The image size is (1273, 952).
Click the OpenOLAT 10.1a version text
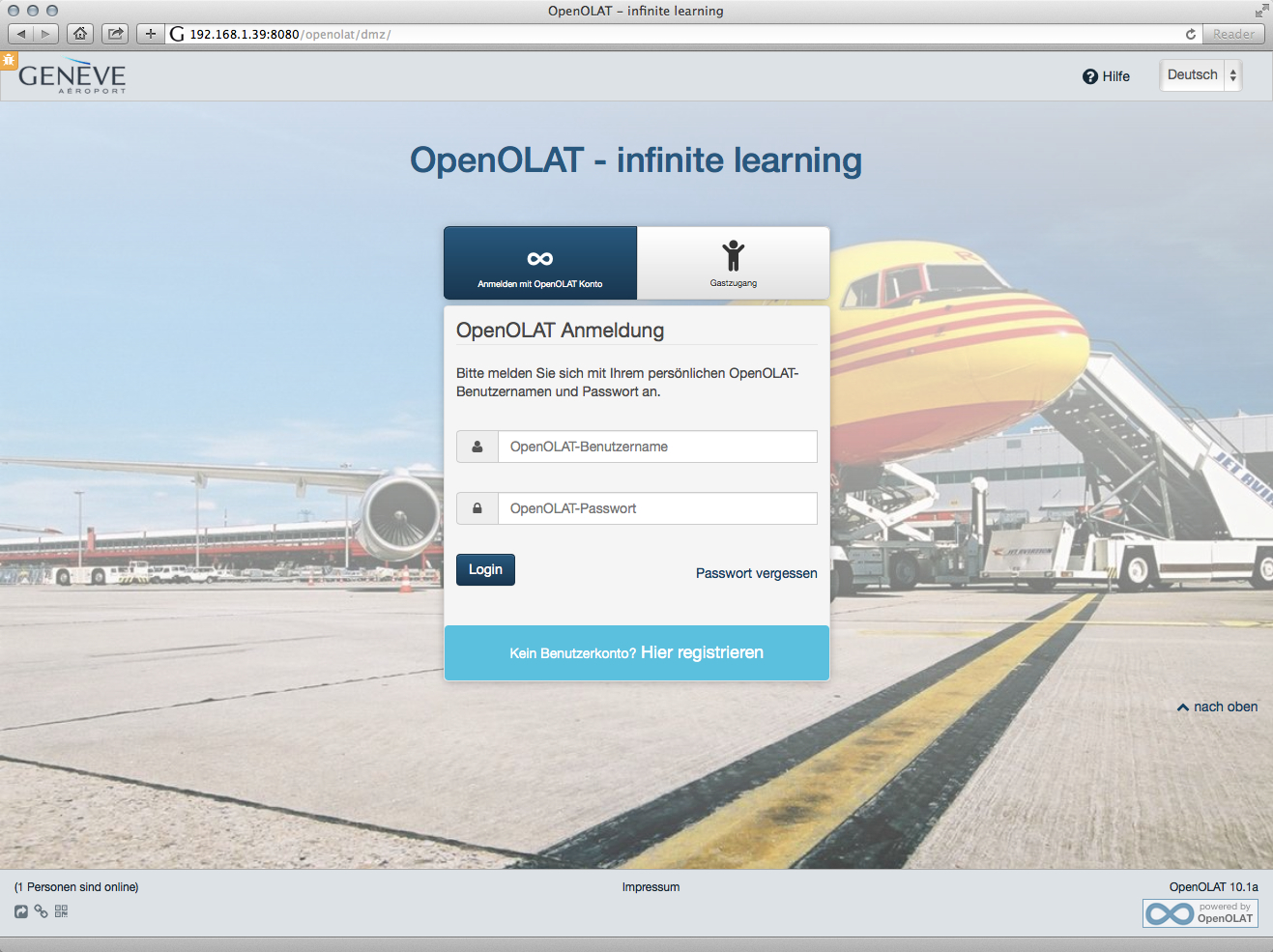pos(1214,887)
